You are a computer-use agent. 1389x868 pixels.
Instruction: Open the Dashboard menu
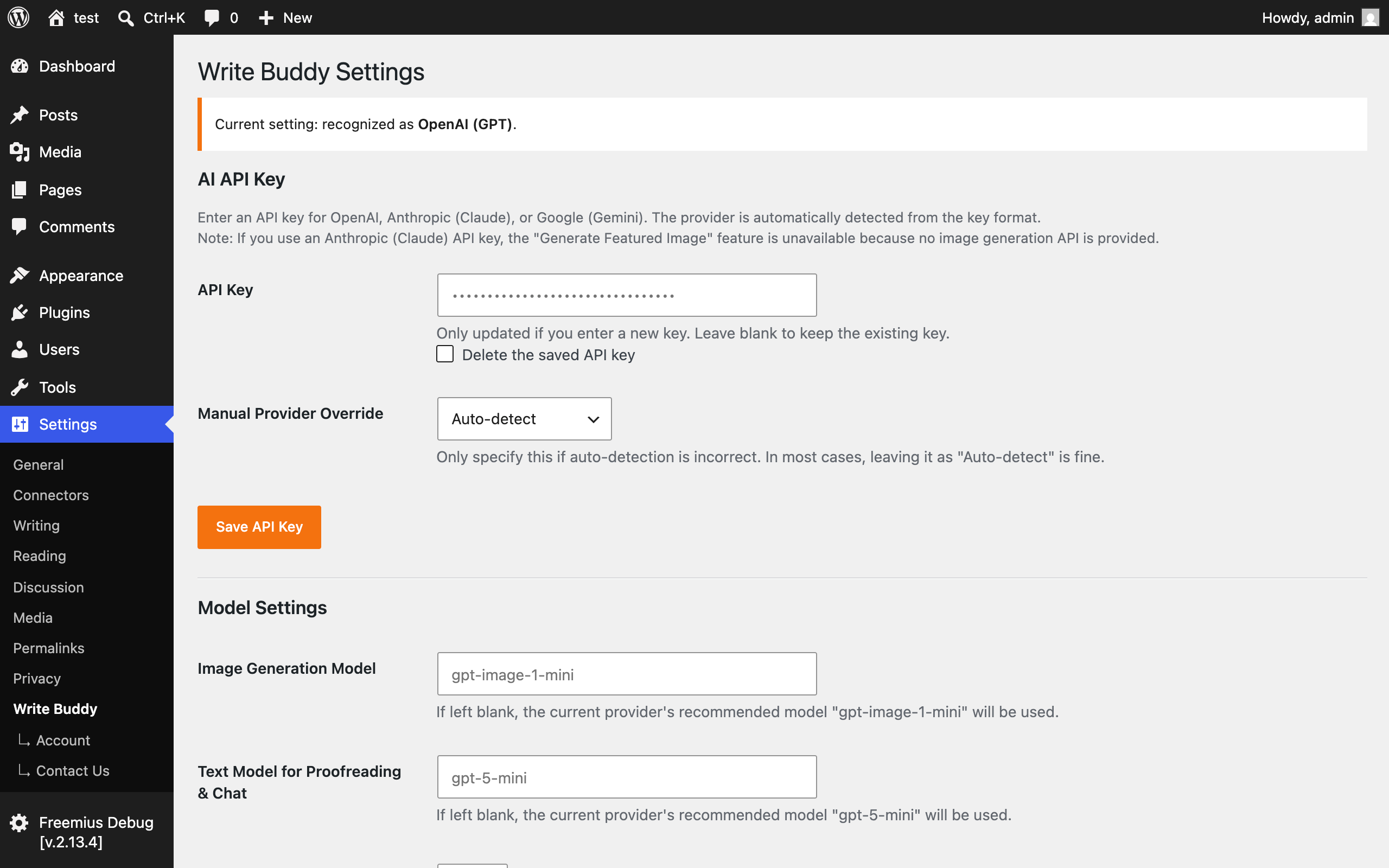coord(87,66)
